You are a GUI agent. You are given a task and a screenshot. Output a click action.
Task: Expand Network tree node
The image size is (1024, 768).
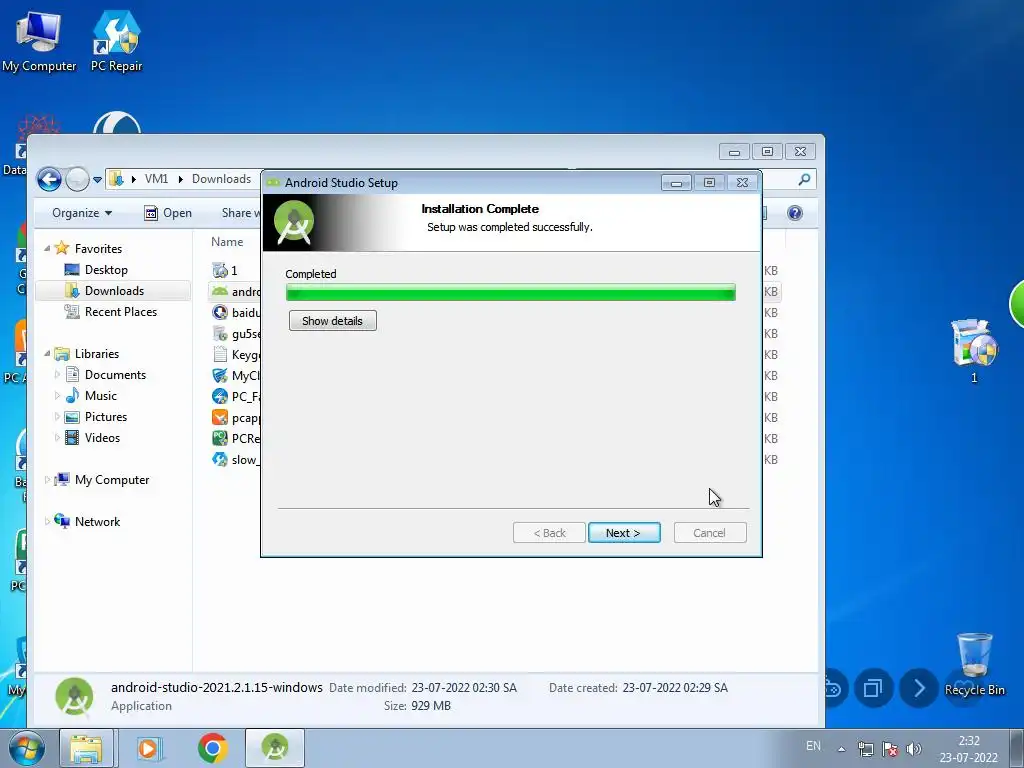click(x=47, y=521)
